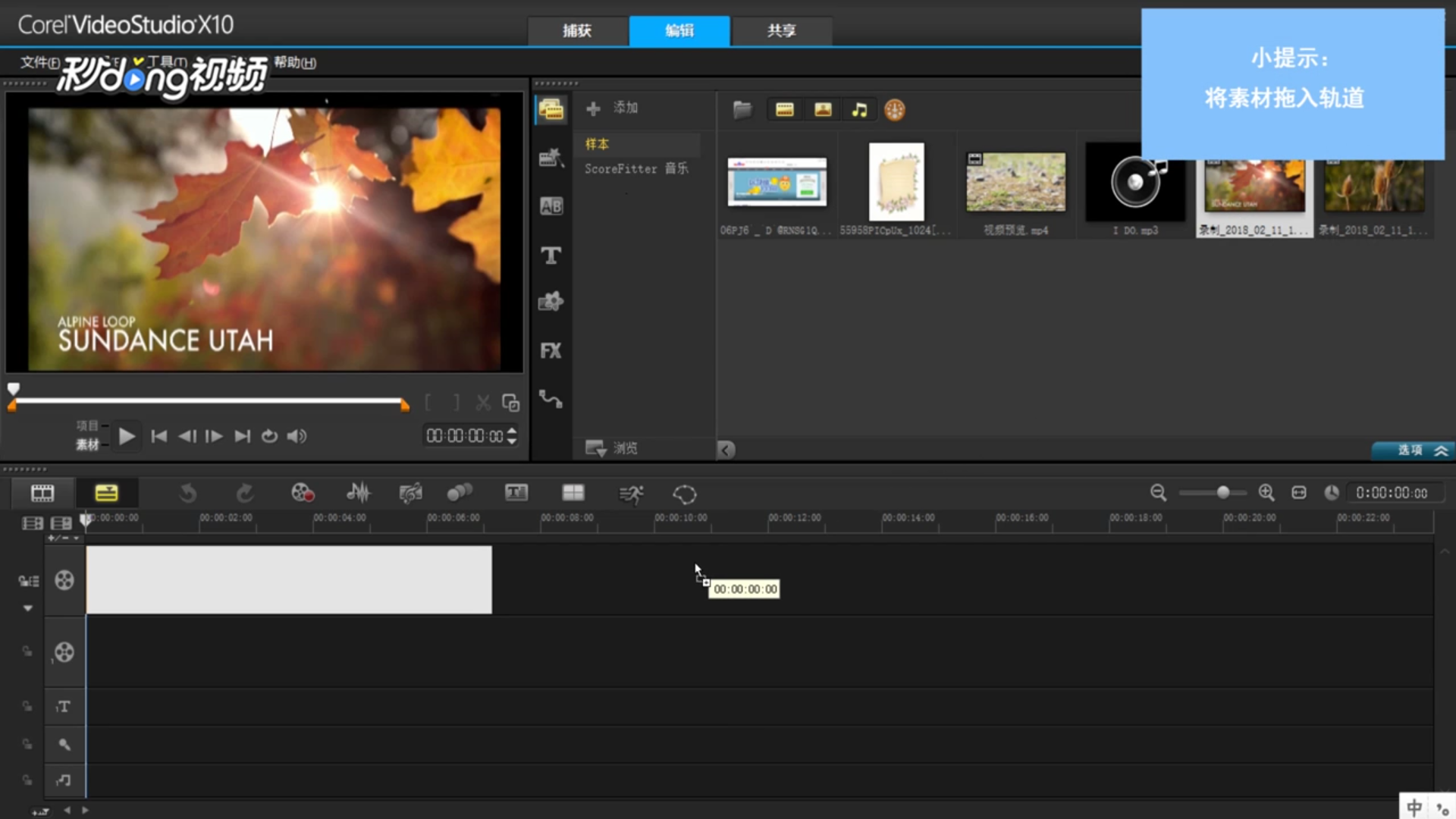The width and height of the screenshot is (1456, 819).
Task: Open the FX filter library
Action: click(551, 350)
